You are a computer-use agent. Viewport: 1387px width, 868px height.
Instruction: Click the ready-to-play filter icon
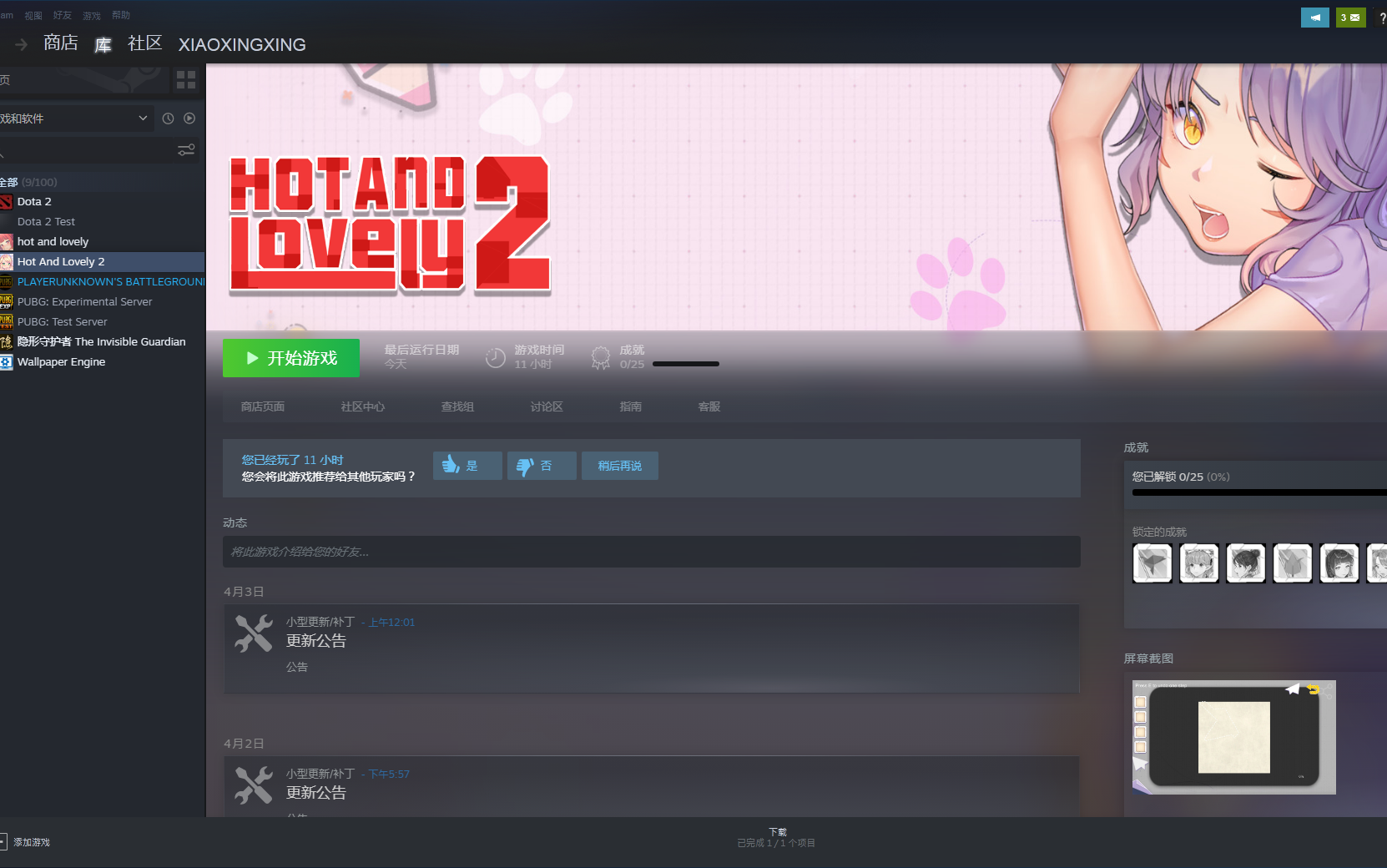click(x=189, y=119)
